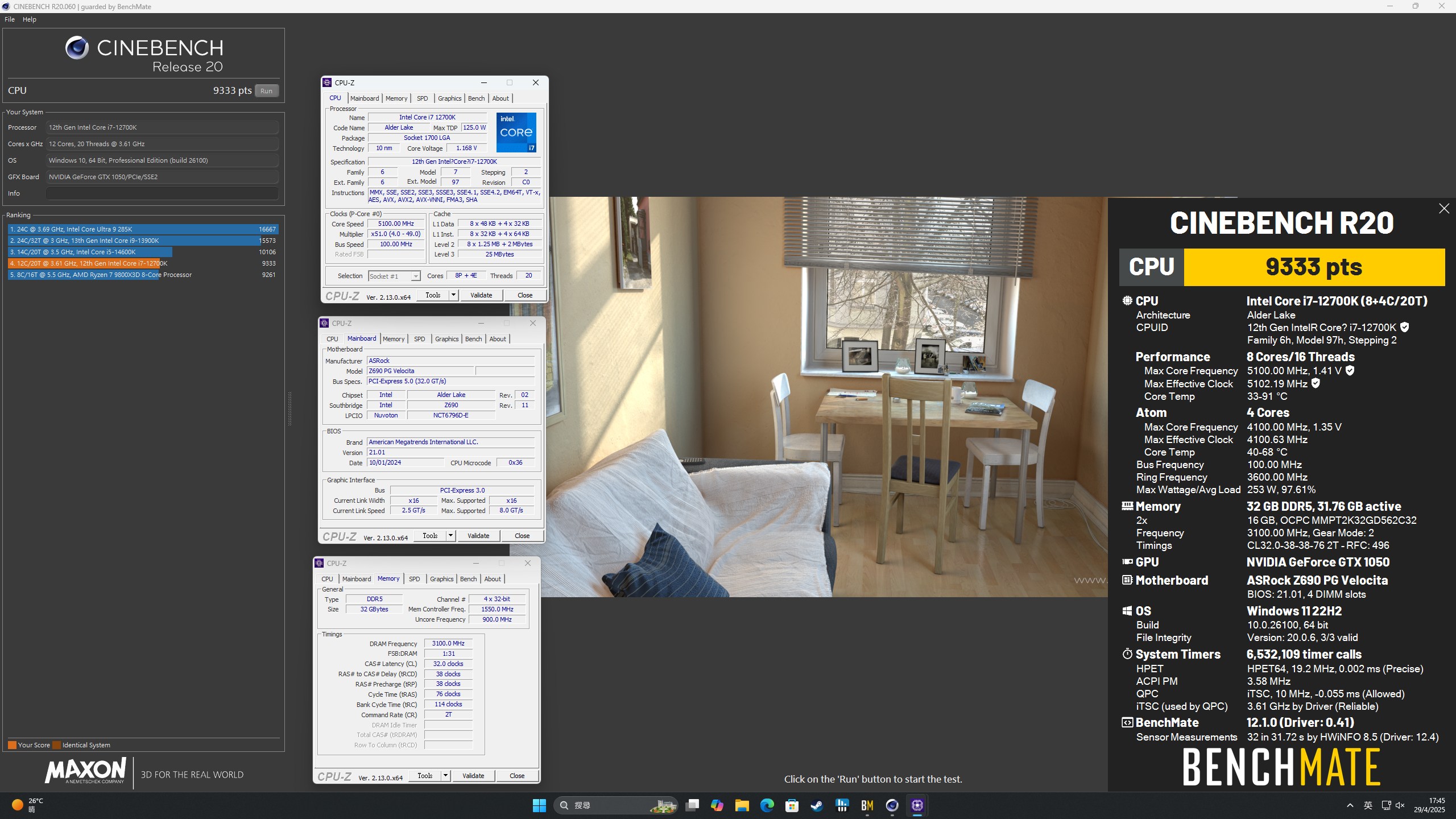Switch to Cinebench in the taskbar
Image resolution: width=1456 pixels, height=819 pixels.
coord(892,805)
